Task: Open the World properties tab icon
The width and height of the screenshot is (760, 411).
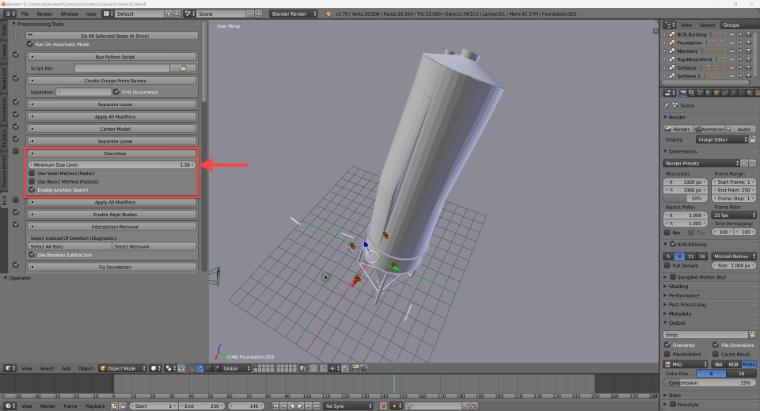Action: (708, 93)
